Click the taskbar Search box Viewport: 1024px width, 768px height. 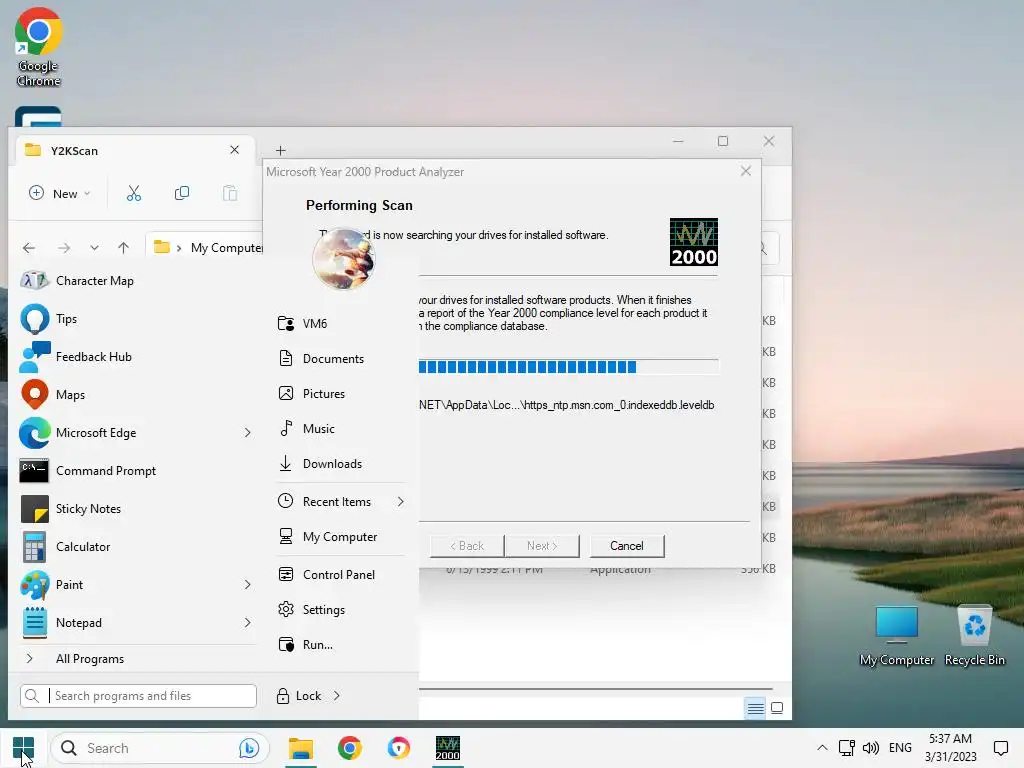point(160,748)
